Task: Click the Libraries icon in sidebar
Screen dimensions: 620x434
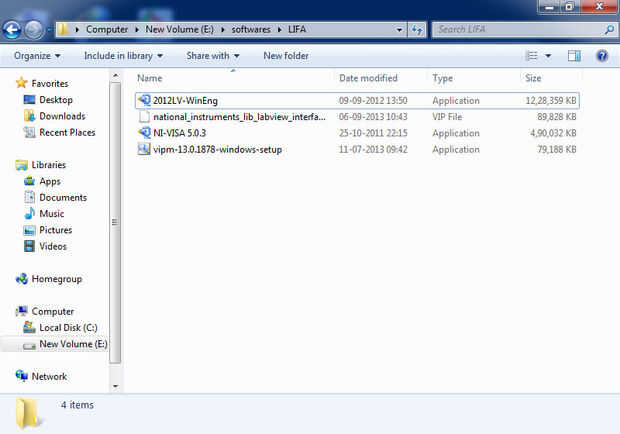Action: click(21, 165)
